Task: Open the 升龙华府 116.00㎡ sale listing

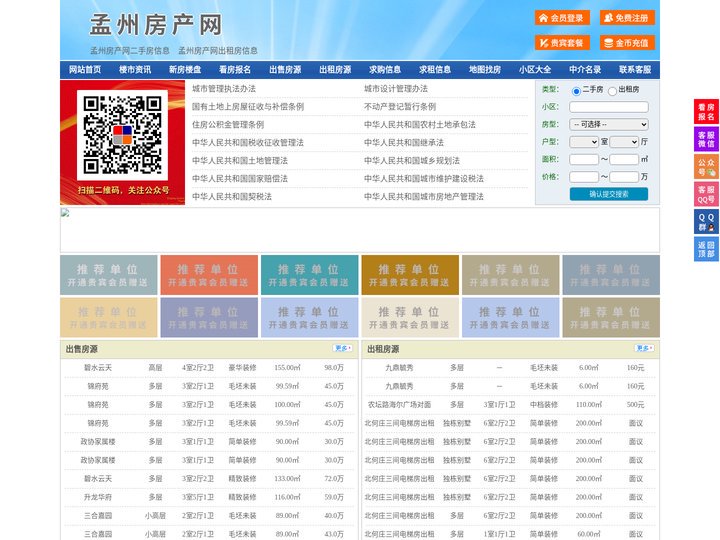Action: [209, 497]
